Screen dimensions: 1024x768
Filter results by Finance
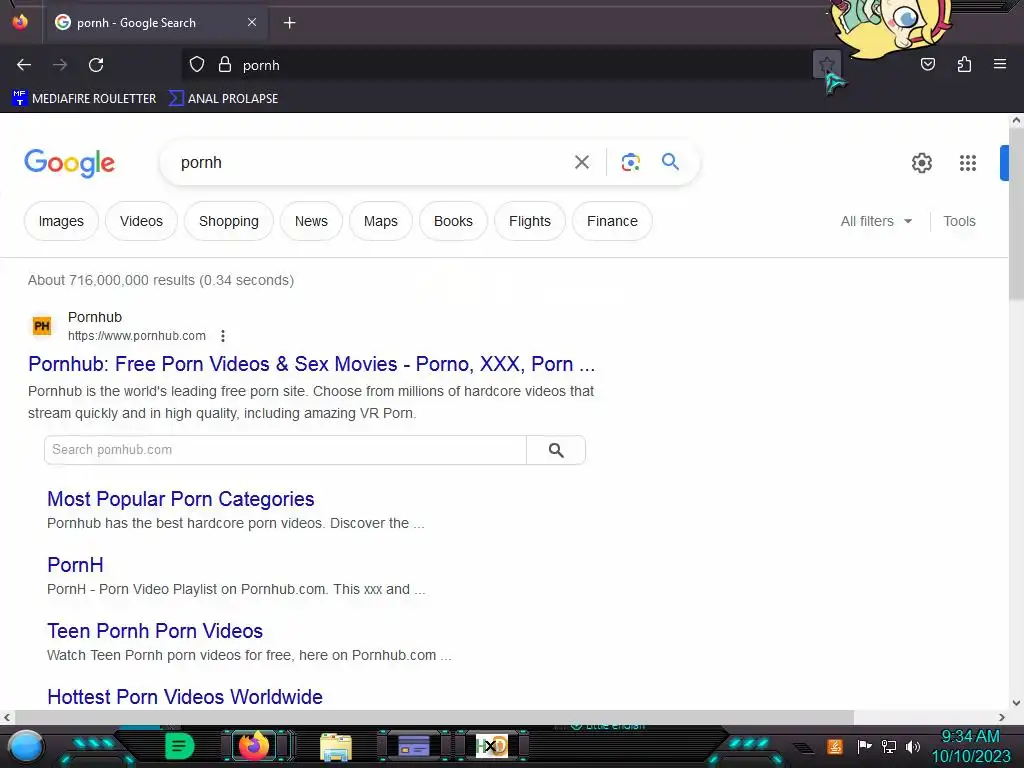612,221
